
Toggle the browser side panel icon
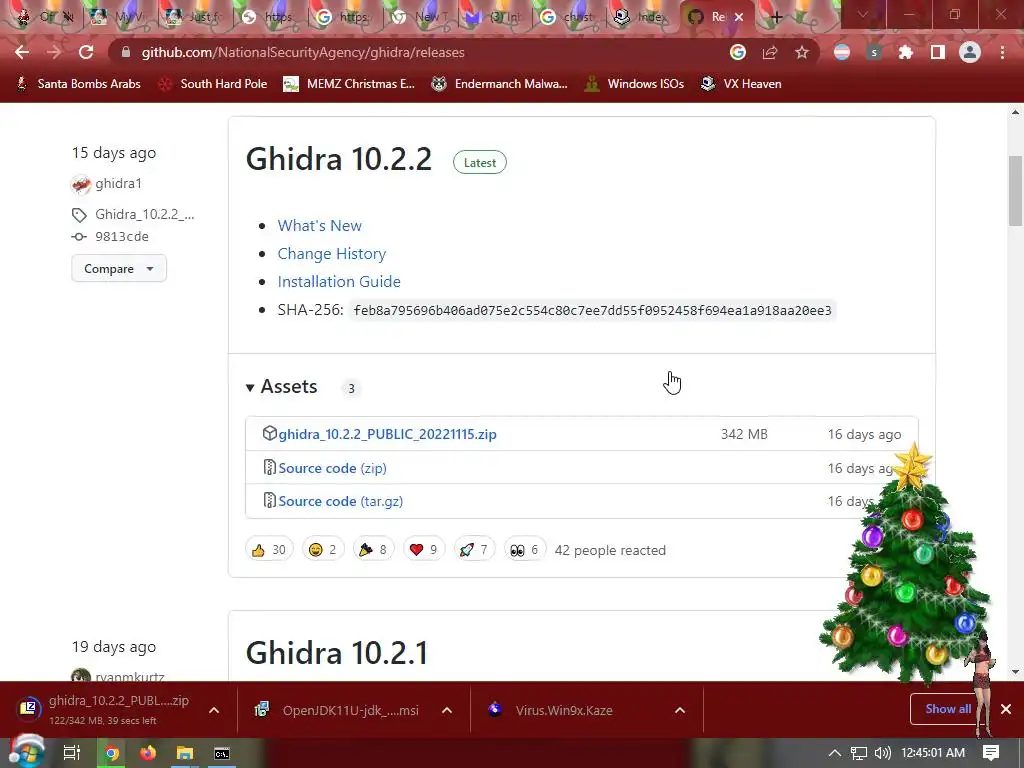938,52
